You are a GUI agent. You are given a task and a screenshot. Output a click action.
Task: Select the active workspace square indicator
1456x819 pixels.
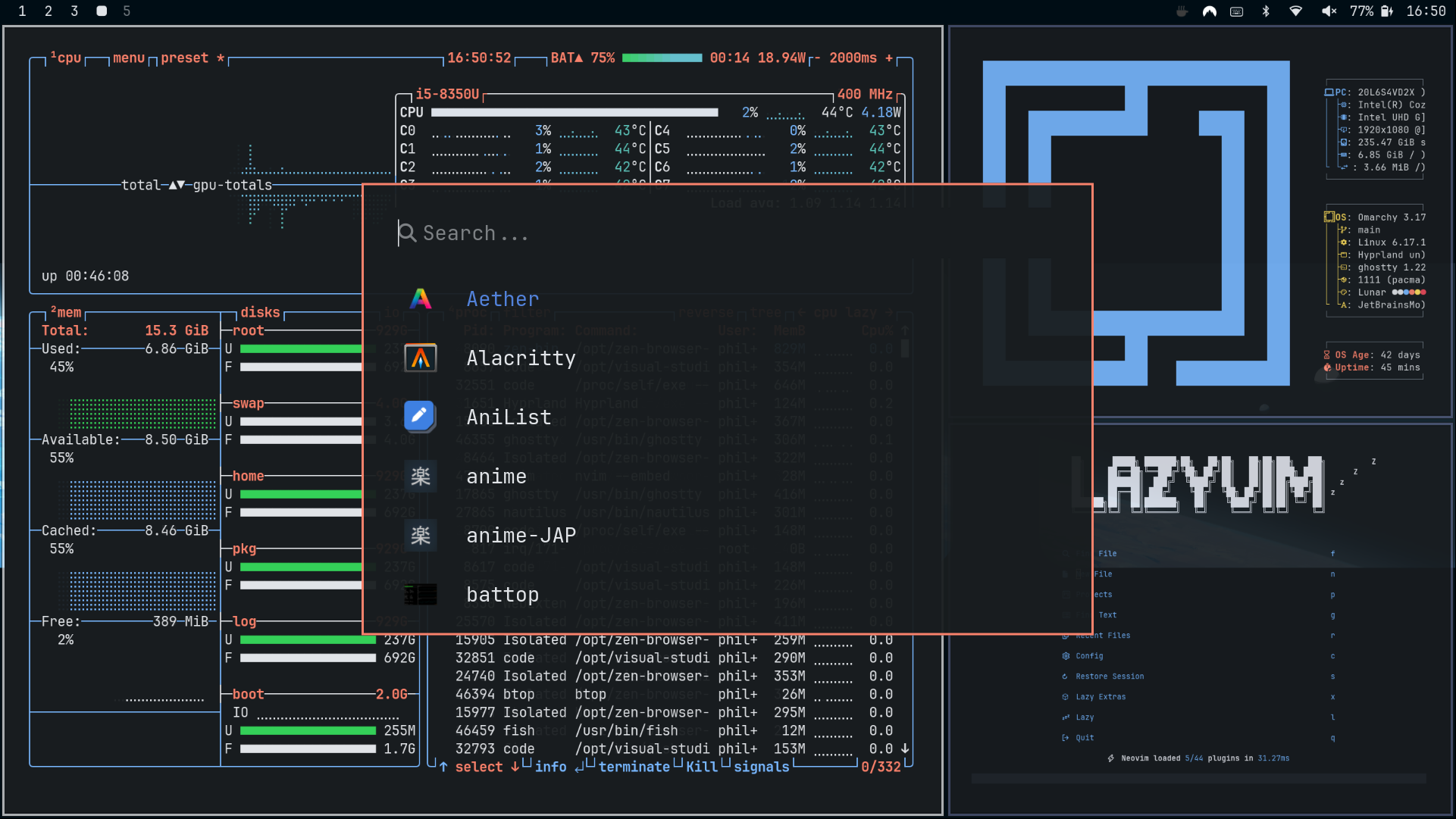click(101, 11)
